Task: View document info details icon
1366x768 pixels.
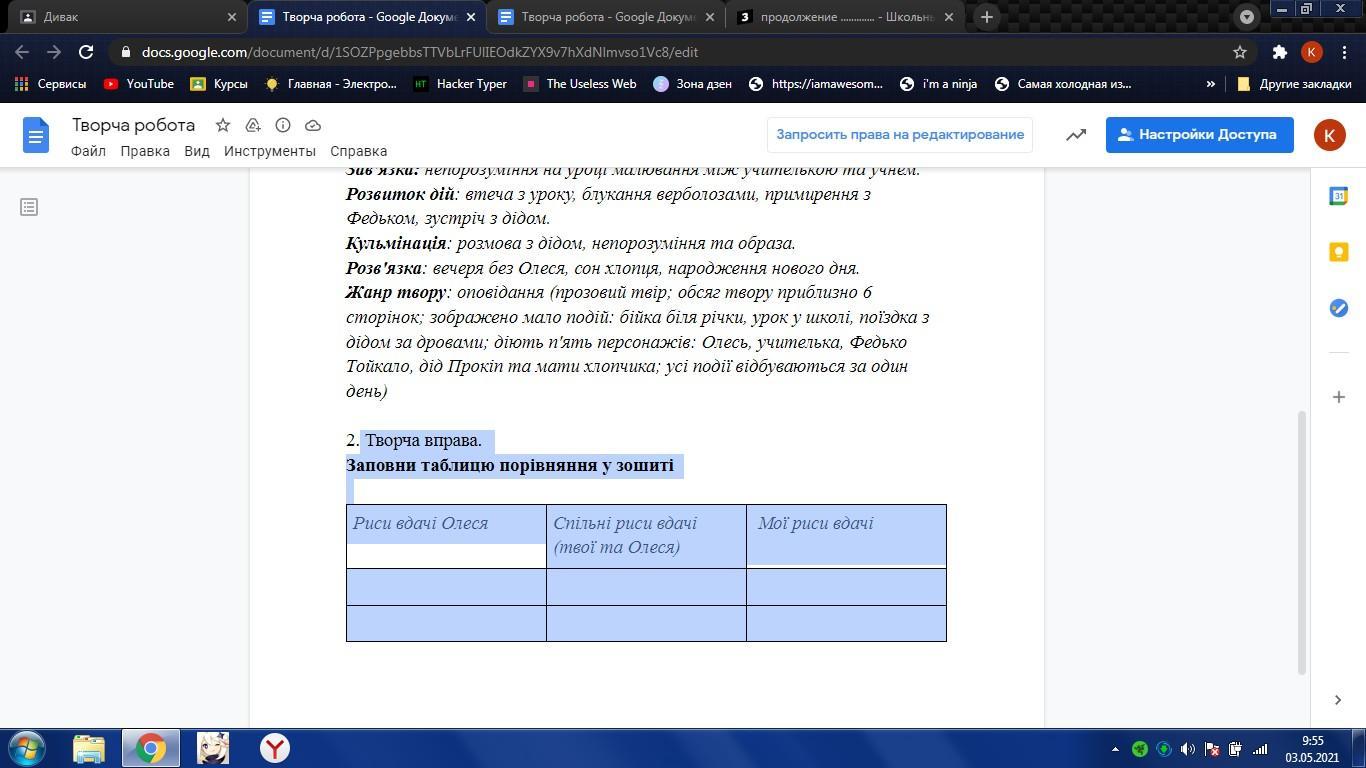Action: (283, 125)
